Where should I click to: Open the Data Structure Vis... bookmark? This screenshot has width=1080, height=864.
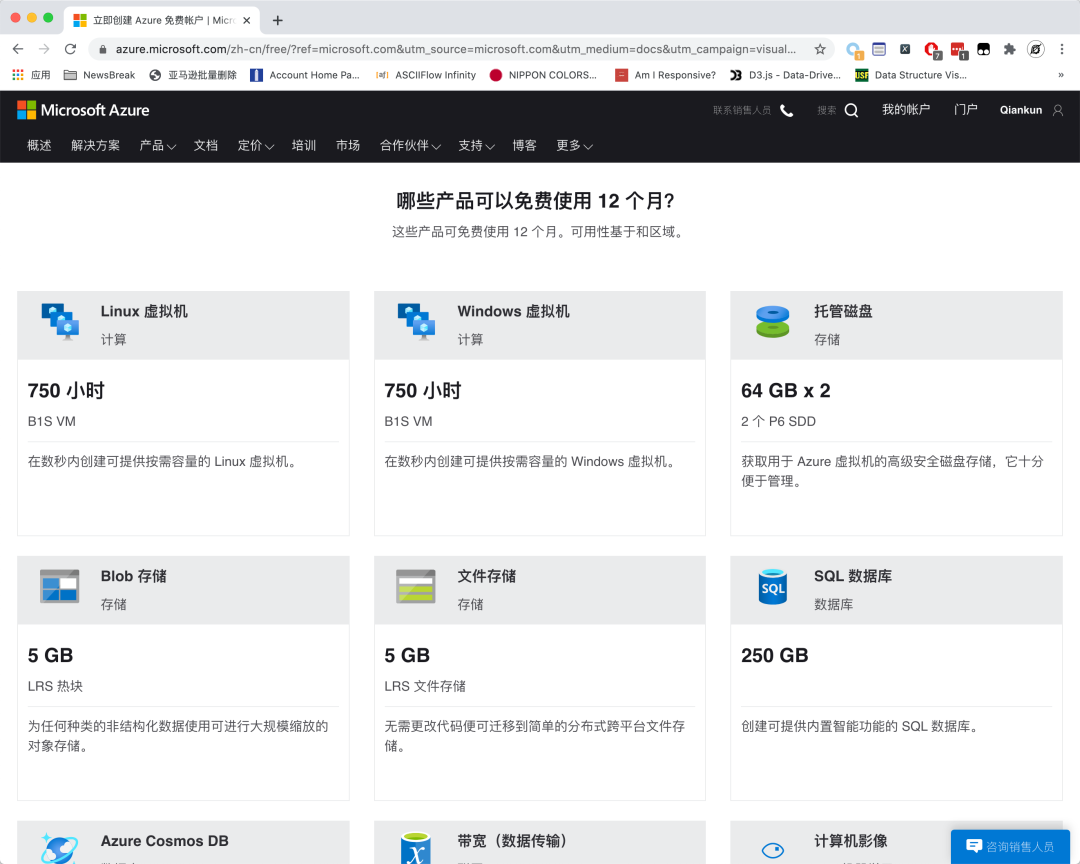tap(911, 74)
